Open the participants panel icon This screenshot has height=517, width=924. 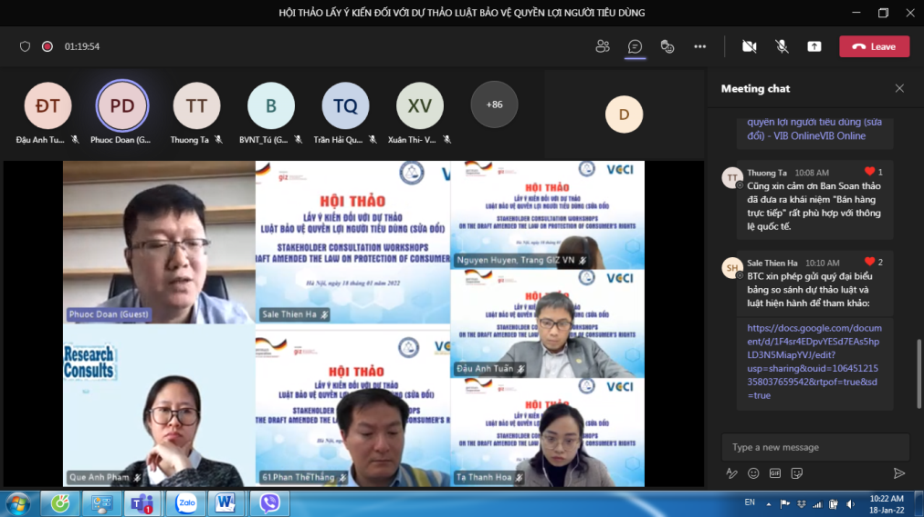pyautogui.click(x=602, y=46)
